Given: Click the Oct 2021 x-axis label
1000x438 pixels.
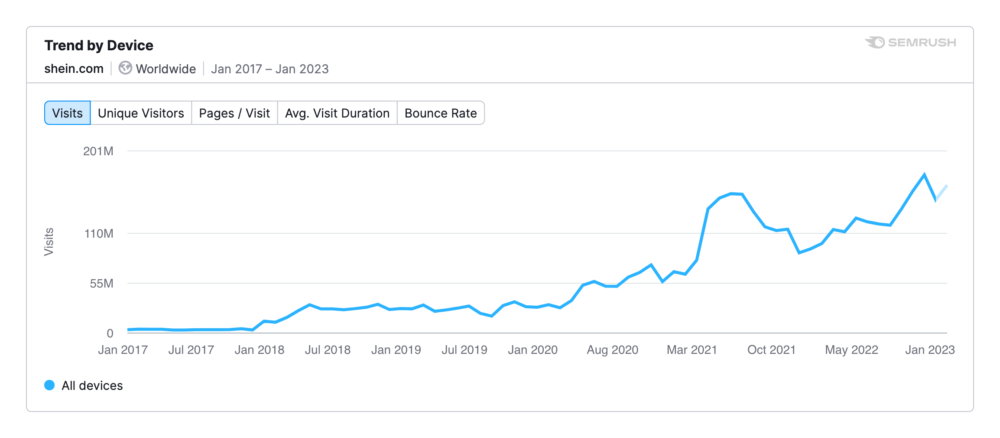Looking at the screenshot, I should (x=771, y=350).
